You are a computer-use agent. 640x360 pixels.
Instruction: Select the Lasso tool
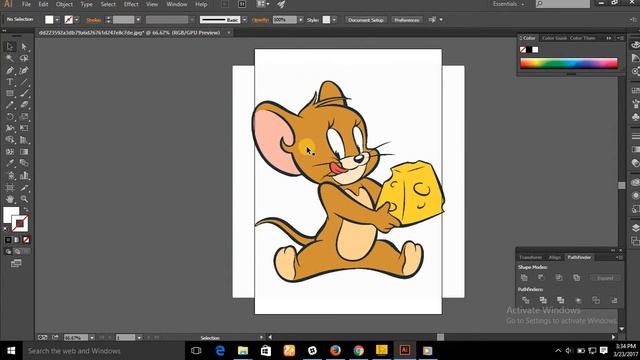coord(24,58)
